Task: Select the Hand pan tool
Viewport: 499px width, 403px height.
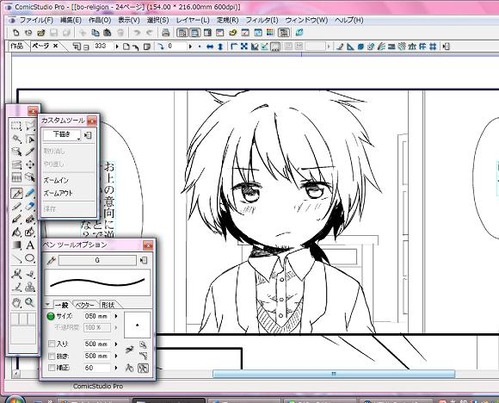Action: pyautogui.click(x=17, y=302)
